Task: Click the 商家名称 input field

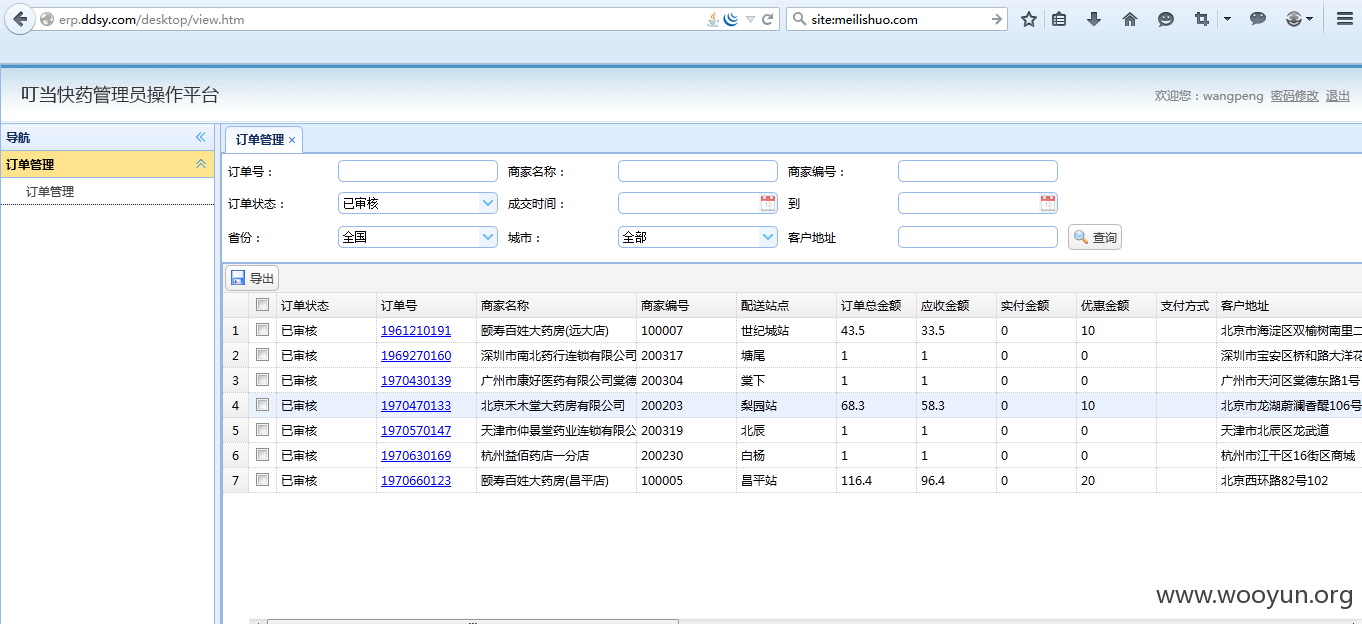Action: point(697,171)
